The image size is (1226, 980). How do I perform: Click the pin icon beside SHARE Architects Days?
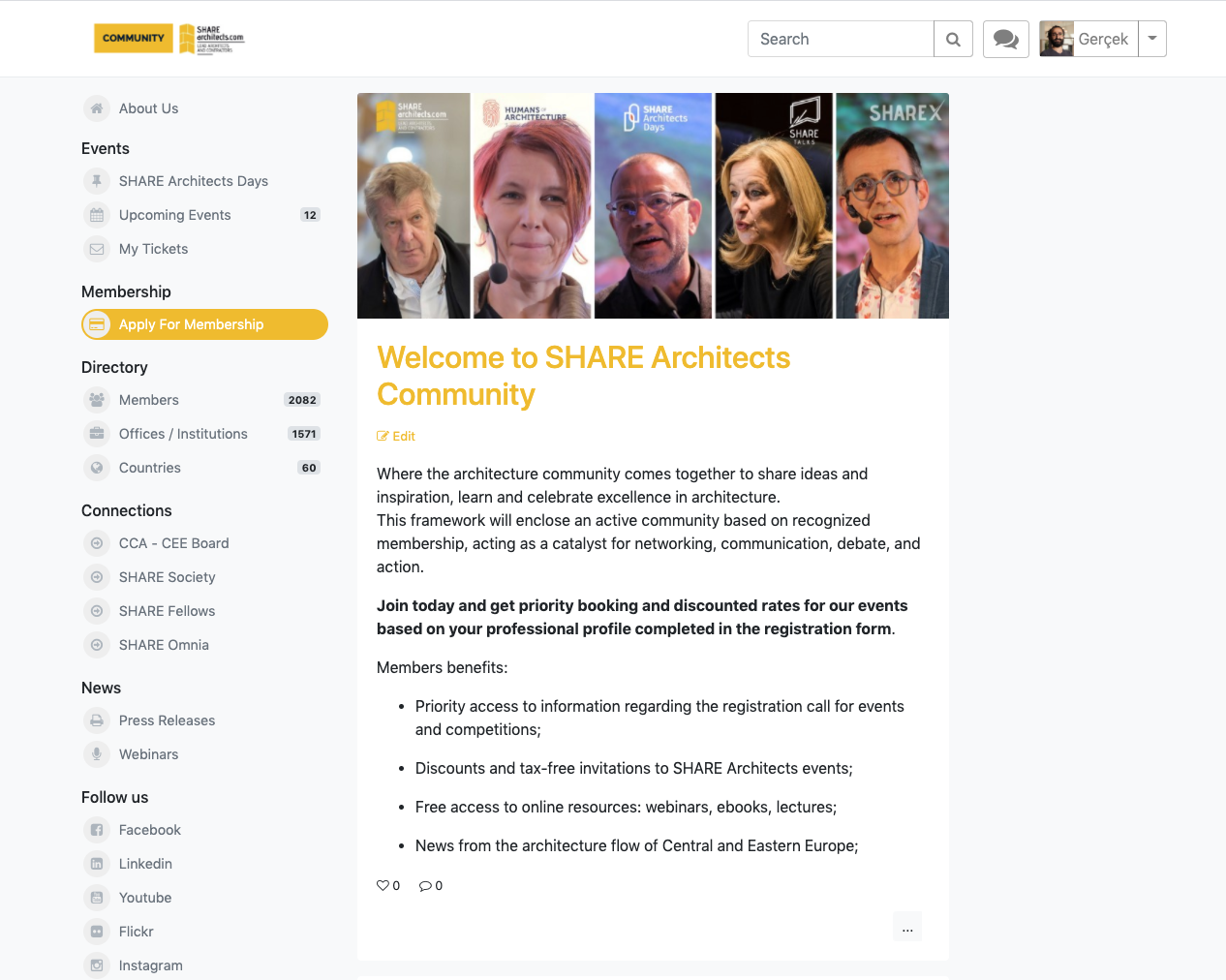[x=97, y=181]
